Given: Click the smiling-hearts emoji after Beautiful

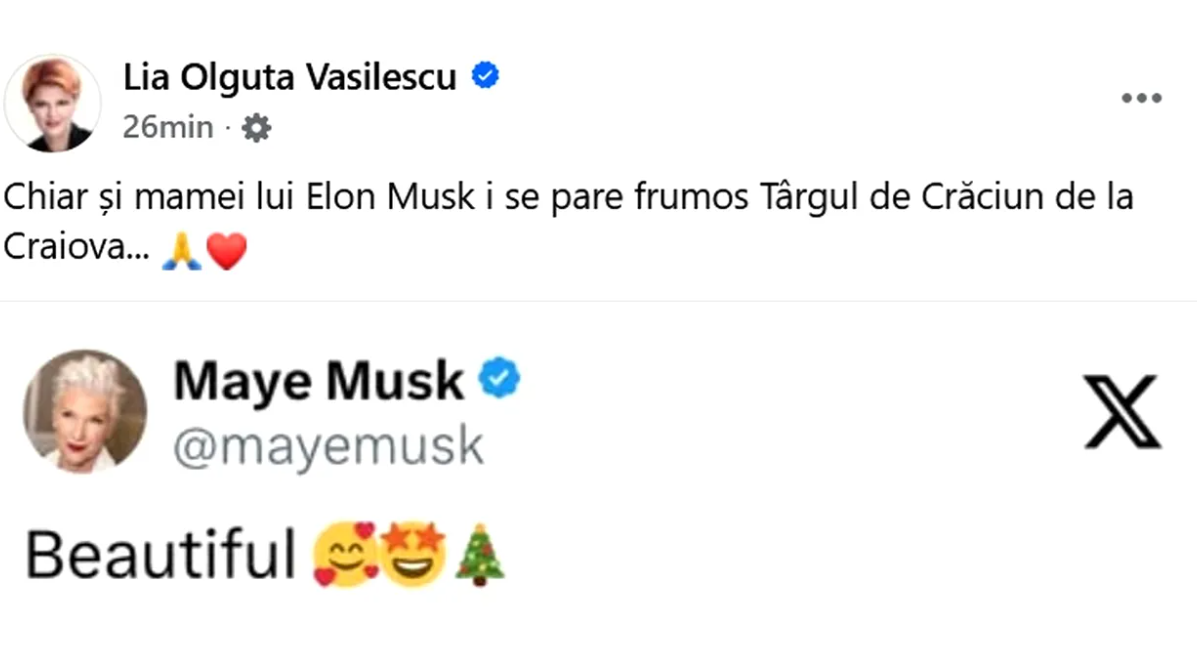Looking at the screenshot, I should pyautogui.click(x=345, y=552).
